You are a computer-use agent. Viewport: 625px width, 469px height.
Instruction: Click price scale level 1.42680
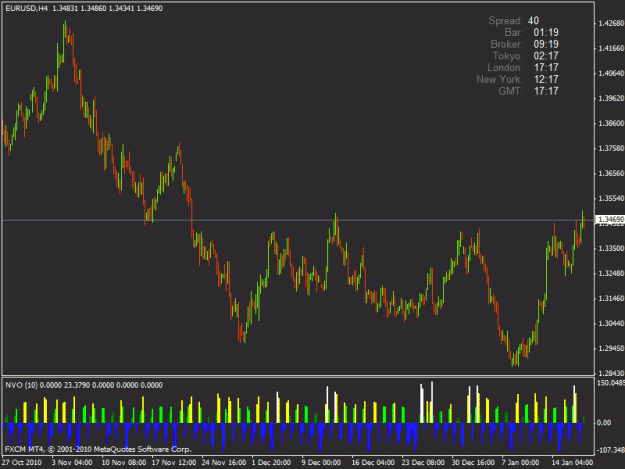[x=611, y=24]
